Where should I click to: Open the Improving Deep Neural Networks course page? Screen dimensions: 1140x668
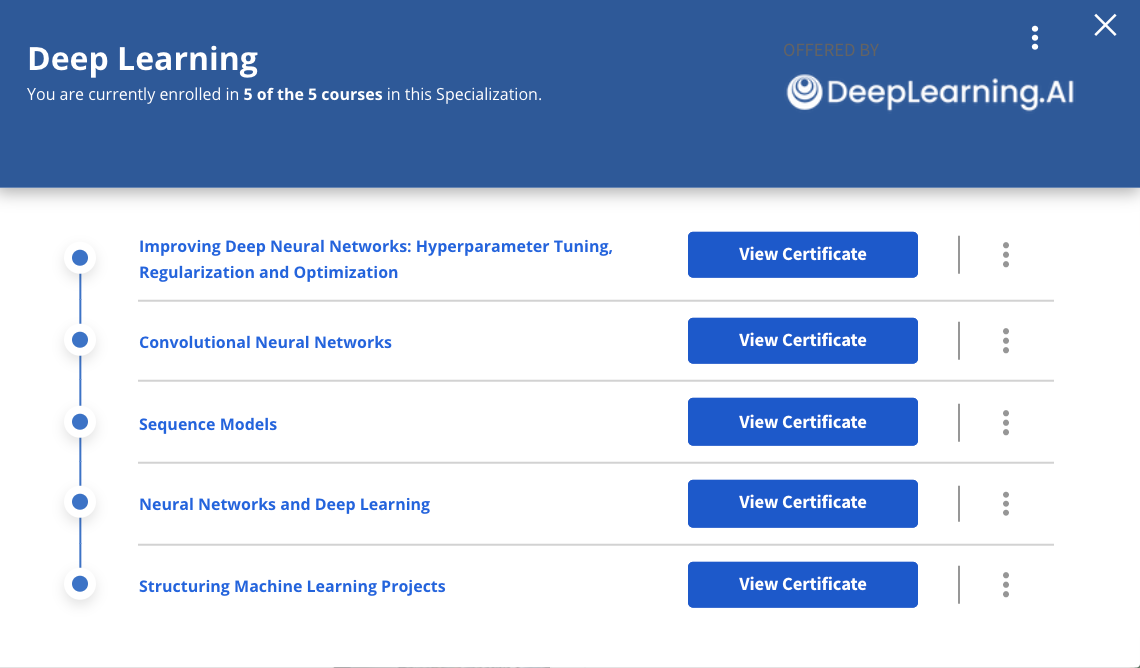(x=375, y=258)
